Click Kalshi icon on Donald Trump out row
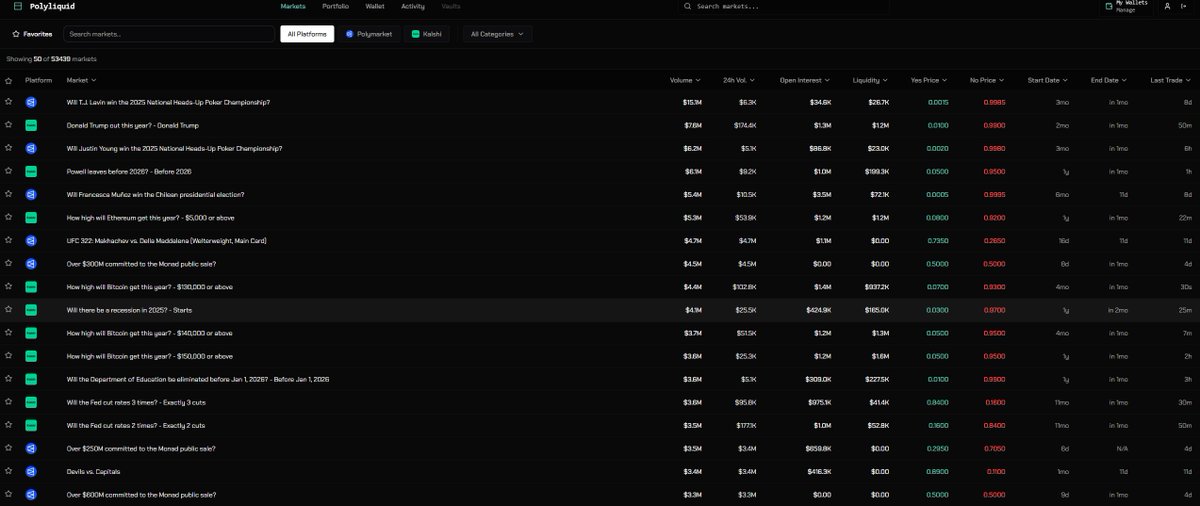Image resolution: width=1200 pixels, height=506 pixels. pos(31,125)
